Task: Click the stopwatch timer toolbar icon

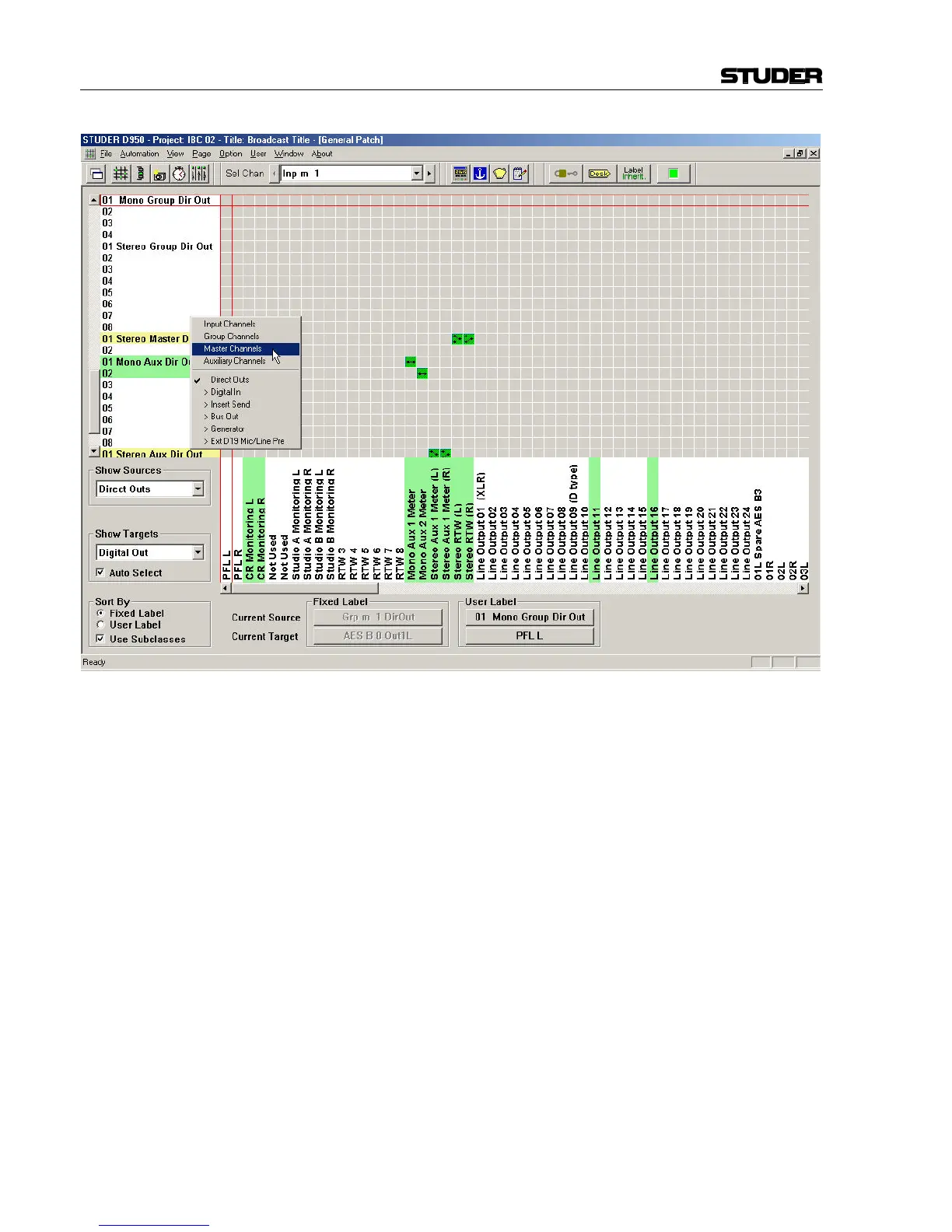Action: (179, 174)
